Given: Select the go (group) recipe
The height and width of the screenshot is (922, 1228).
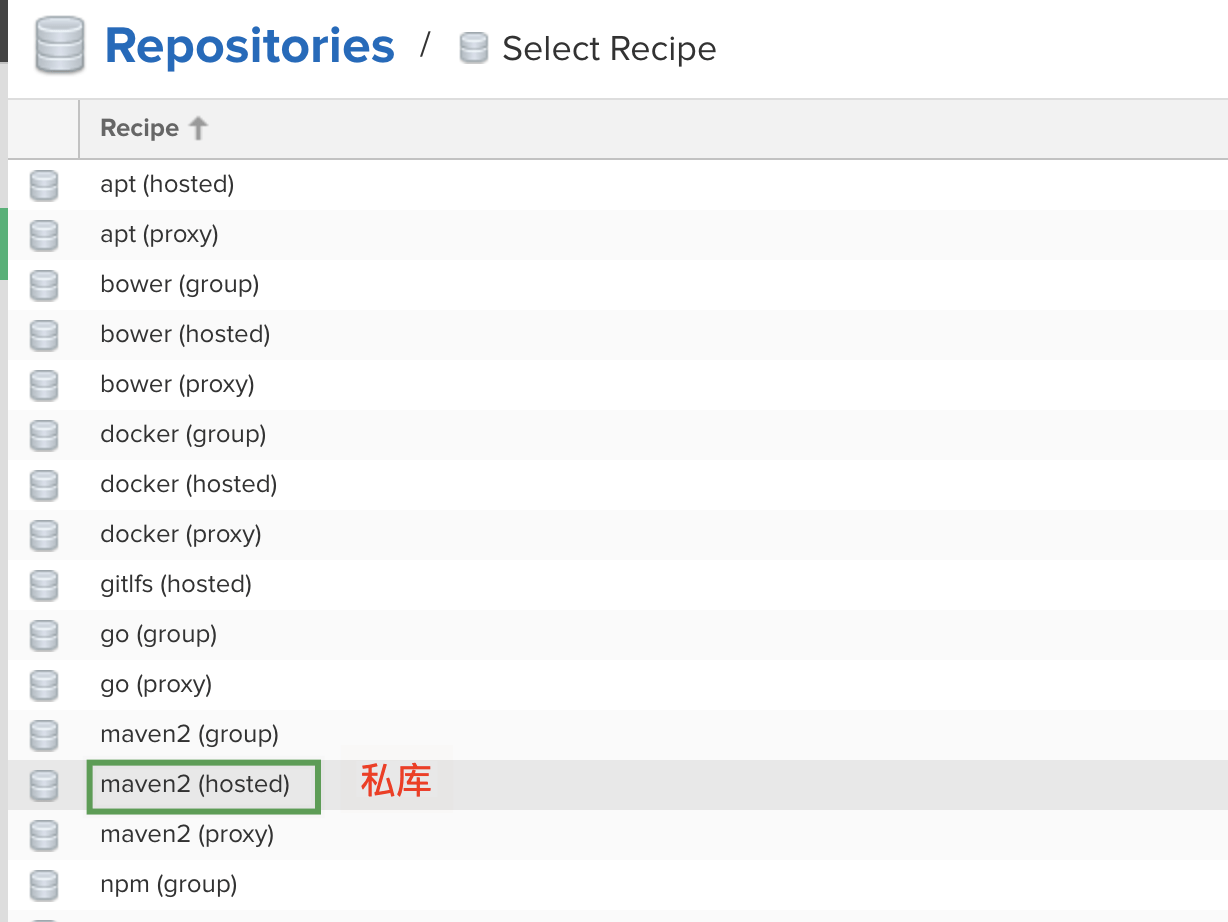Looking at the screenshot, I should pyautogui.click(x=158, y=635).
